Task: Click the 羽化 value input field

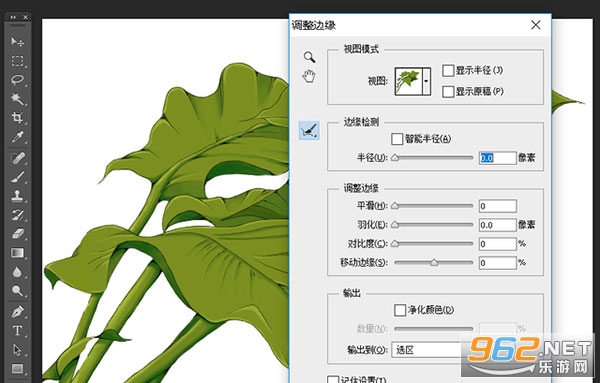Action: pos(497,225)
